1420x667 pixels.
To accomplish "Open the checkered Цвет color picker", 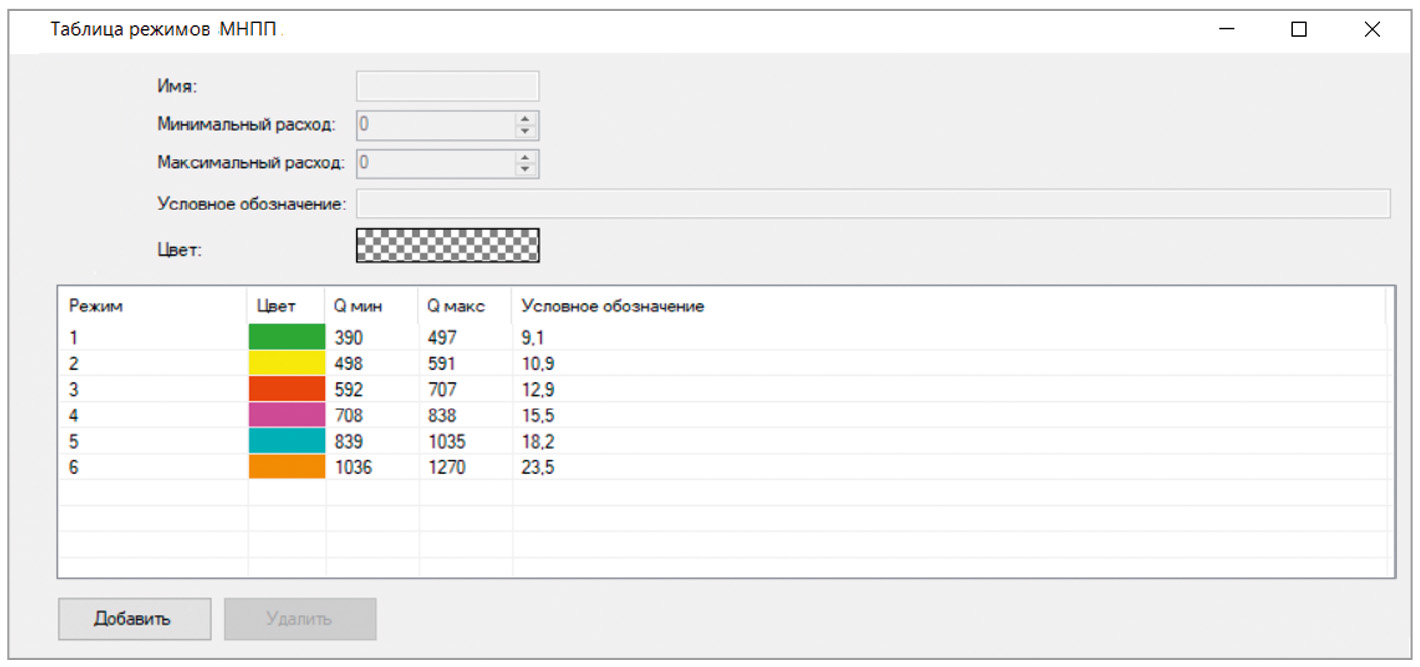I will point(447,245).
